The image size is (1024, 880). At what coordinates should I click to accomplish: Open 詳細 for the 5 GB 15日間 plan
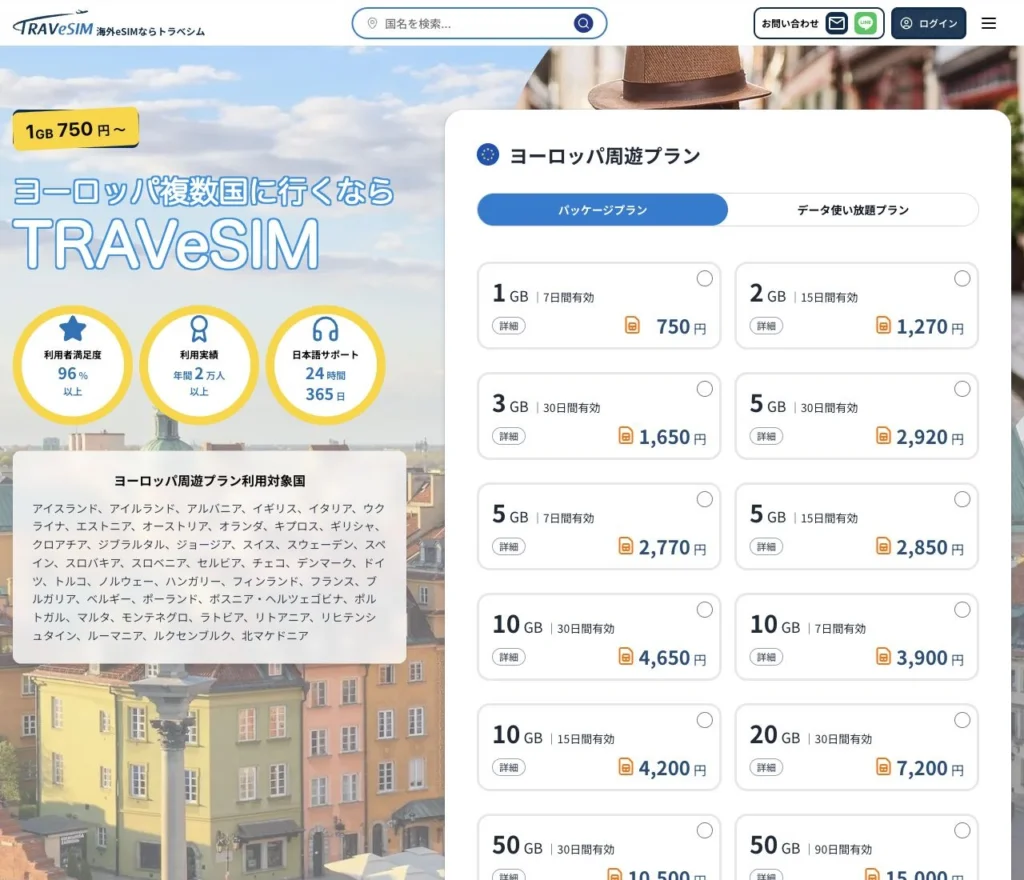pyautogui.click(x=766, y=546)
